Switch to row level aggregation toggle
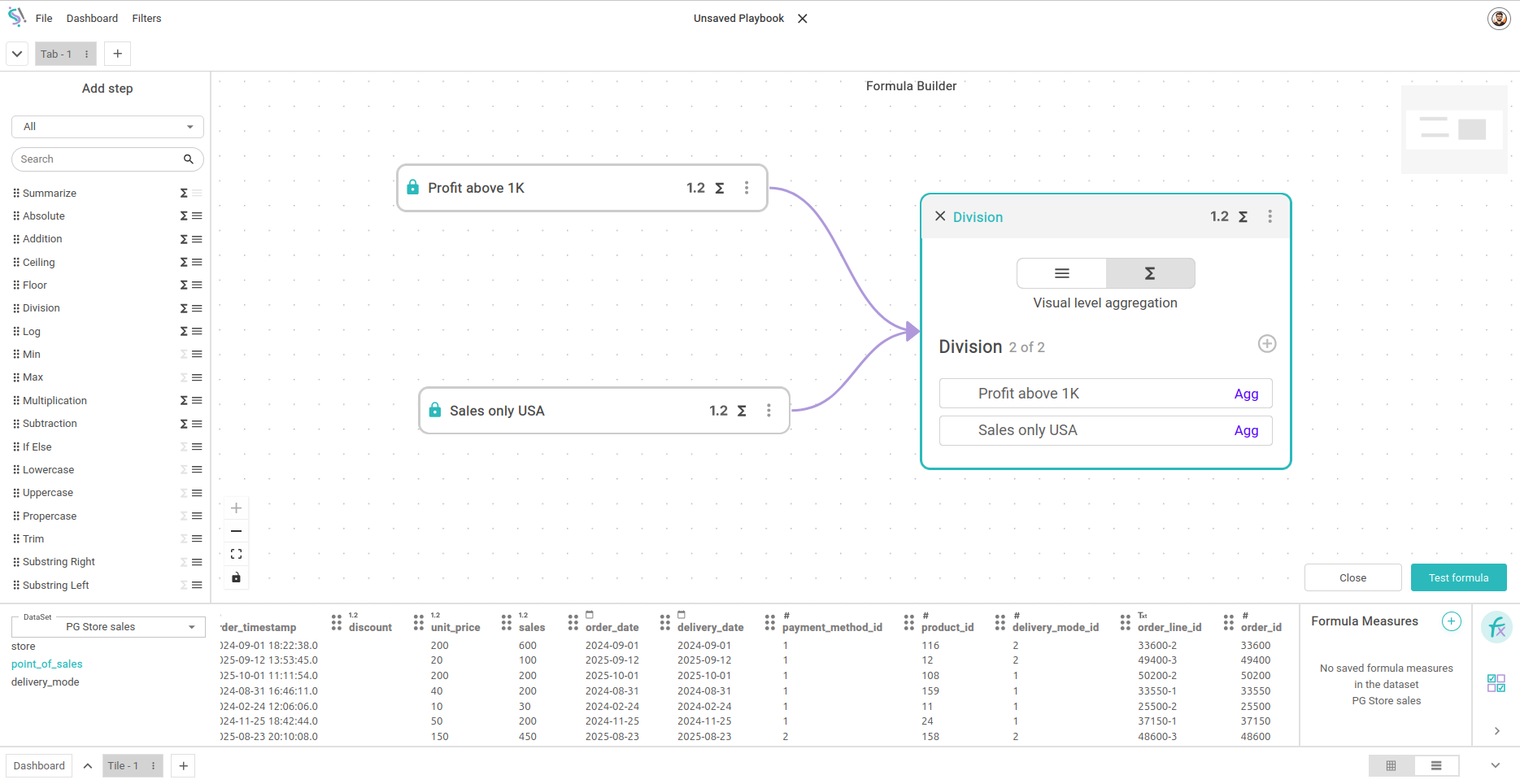The image size is (1520, 784). [x=1061, y=273]
